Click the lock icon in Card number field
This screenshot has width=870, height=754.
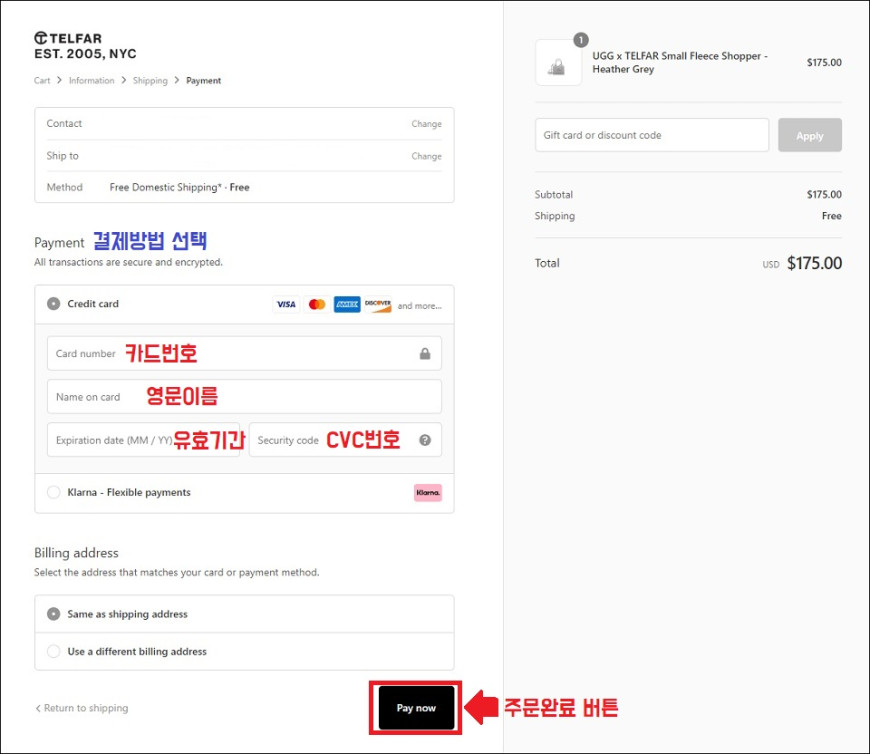coord(425,353)
